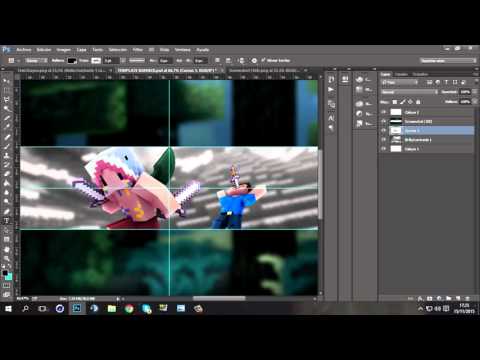Toggle visibility of the highlighted blue layer
Screen dimensions: 480x360
(383, 130)
